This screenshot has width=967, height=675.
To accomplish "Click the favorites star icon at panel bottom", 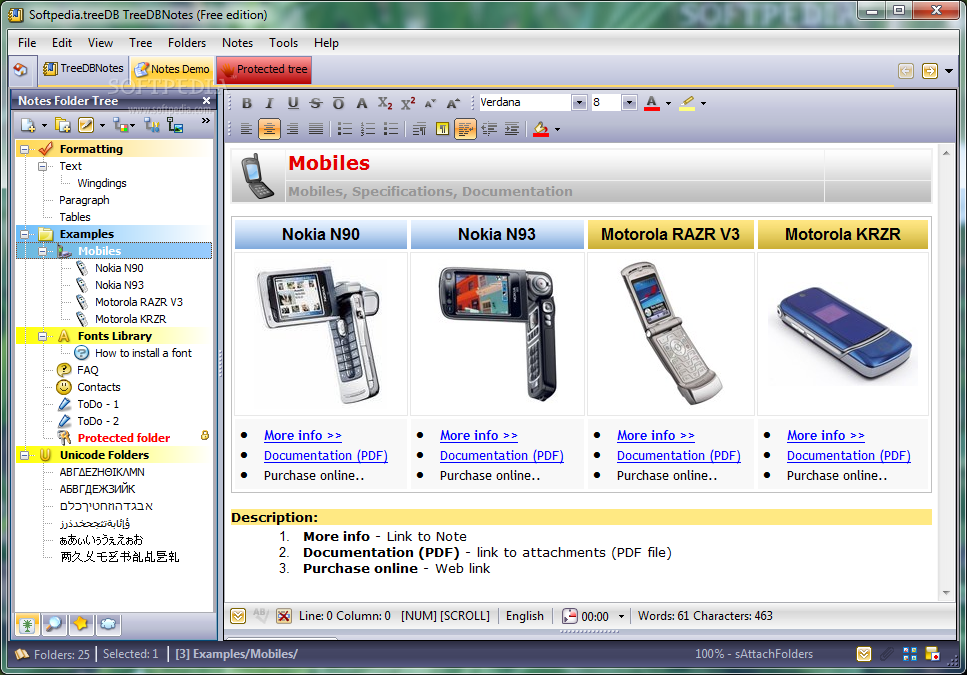I will (80, 624).
